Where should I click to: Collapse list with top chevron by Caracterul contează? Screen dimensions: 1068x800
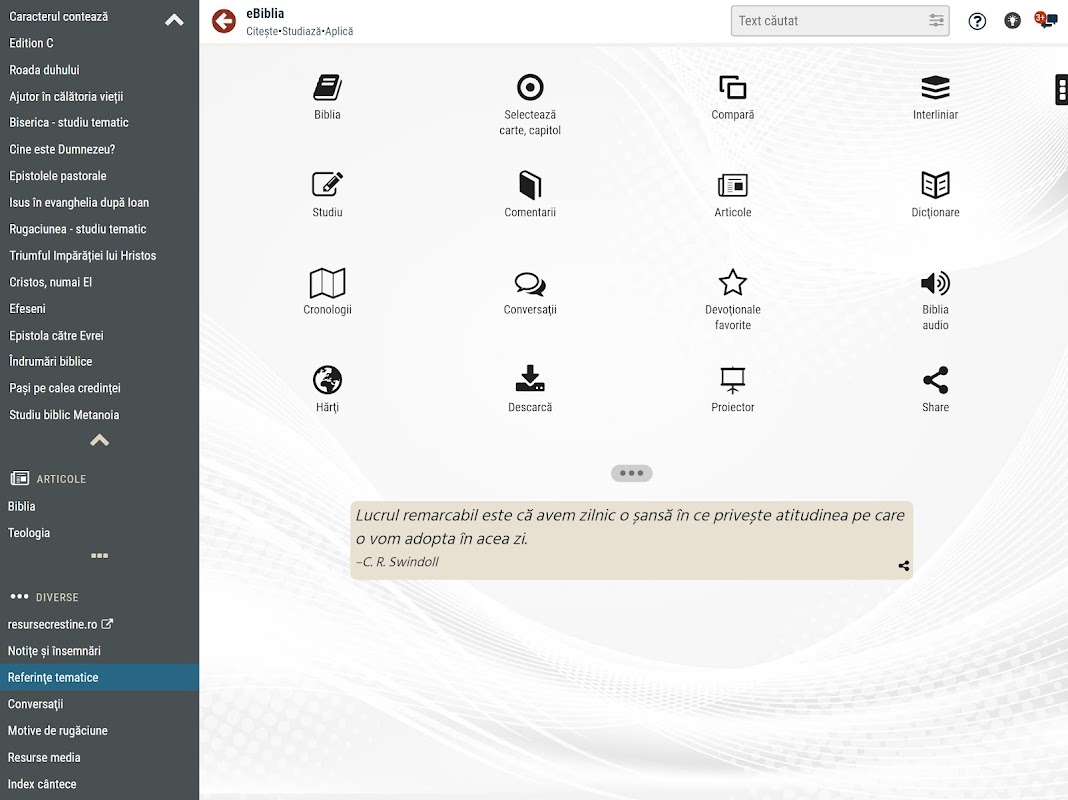pyautogui.click(x=174, y=20)
